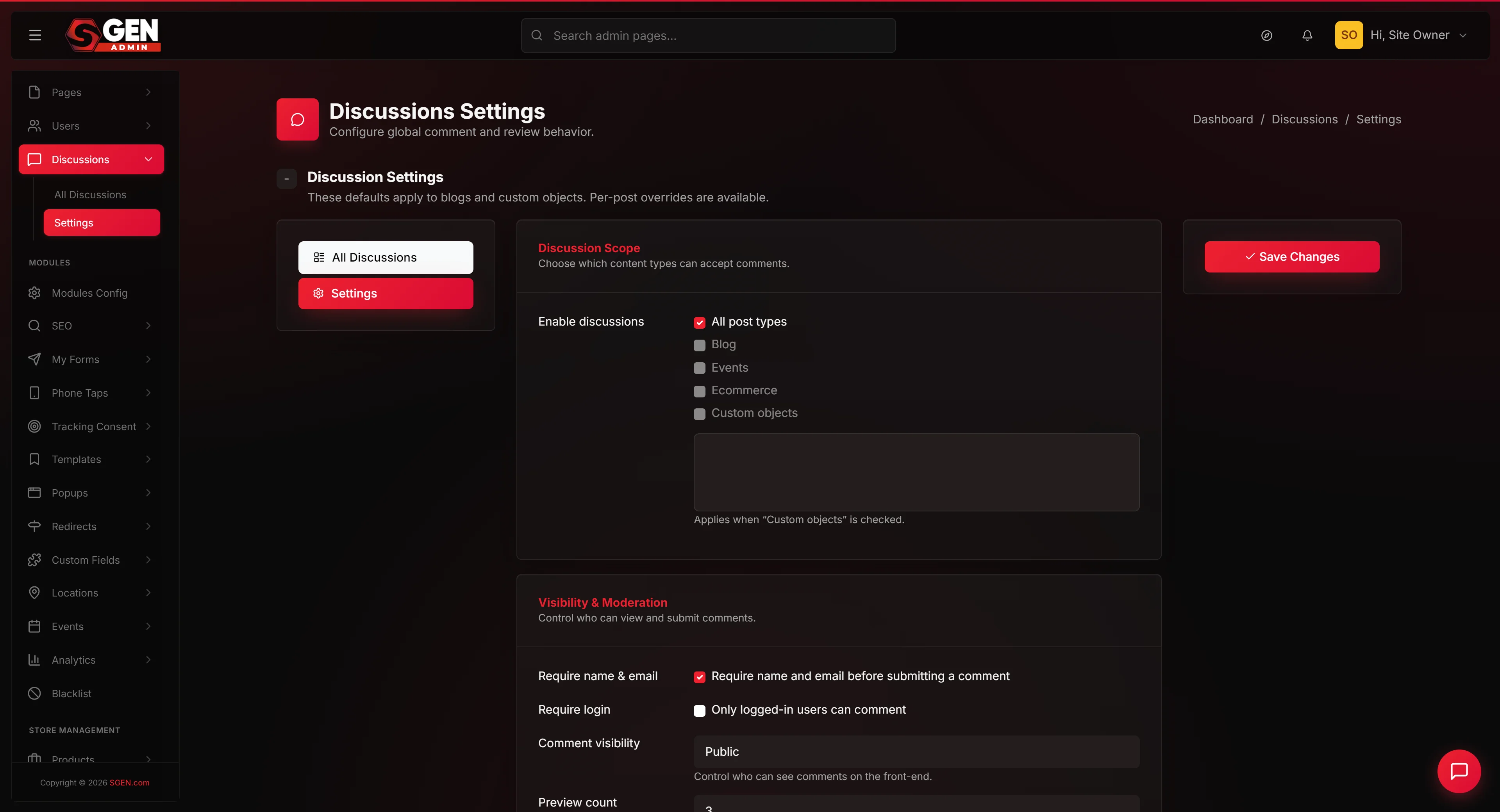
Task: Open notifications bell icon
Action: click(x=1307, y=36)
